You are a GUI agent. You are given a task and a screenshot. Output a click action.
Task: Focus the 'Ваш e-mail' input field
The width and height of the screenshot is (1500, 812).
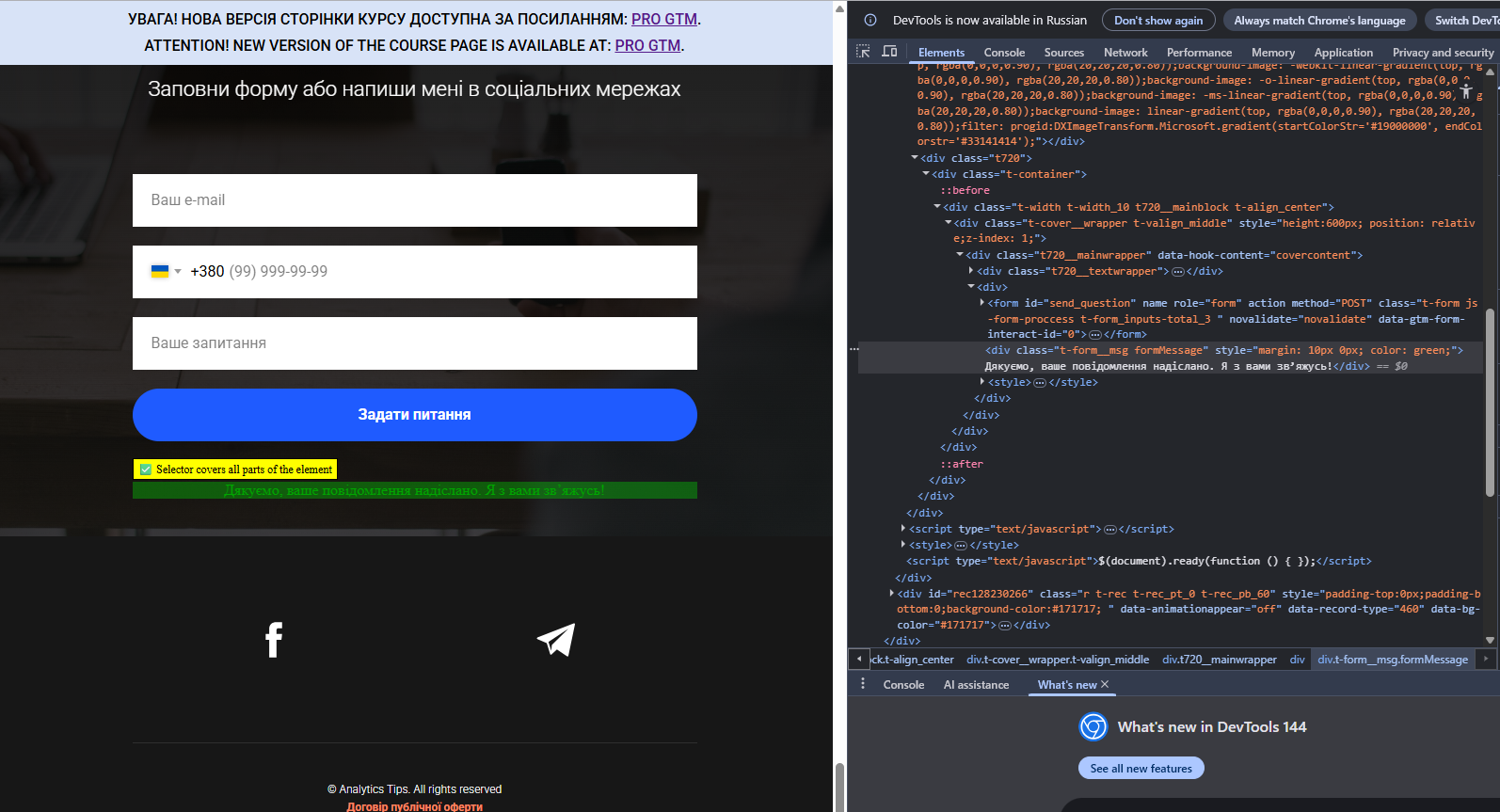pyautogui.click(x=415, y=200)
